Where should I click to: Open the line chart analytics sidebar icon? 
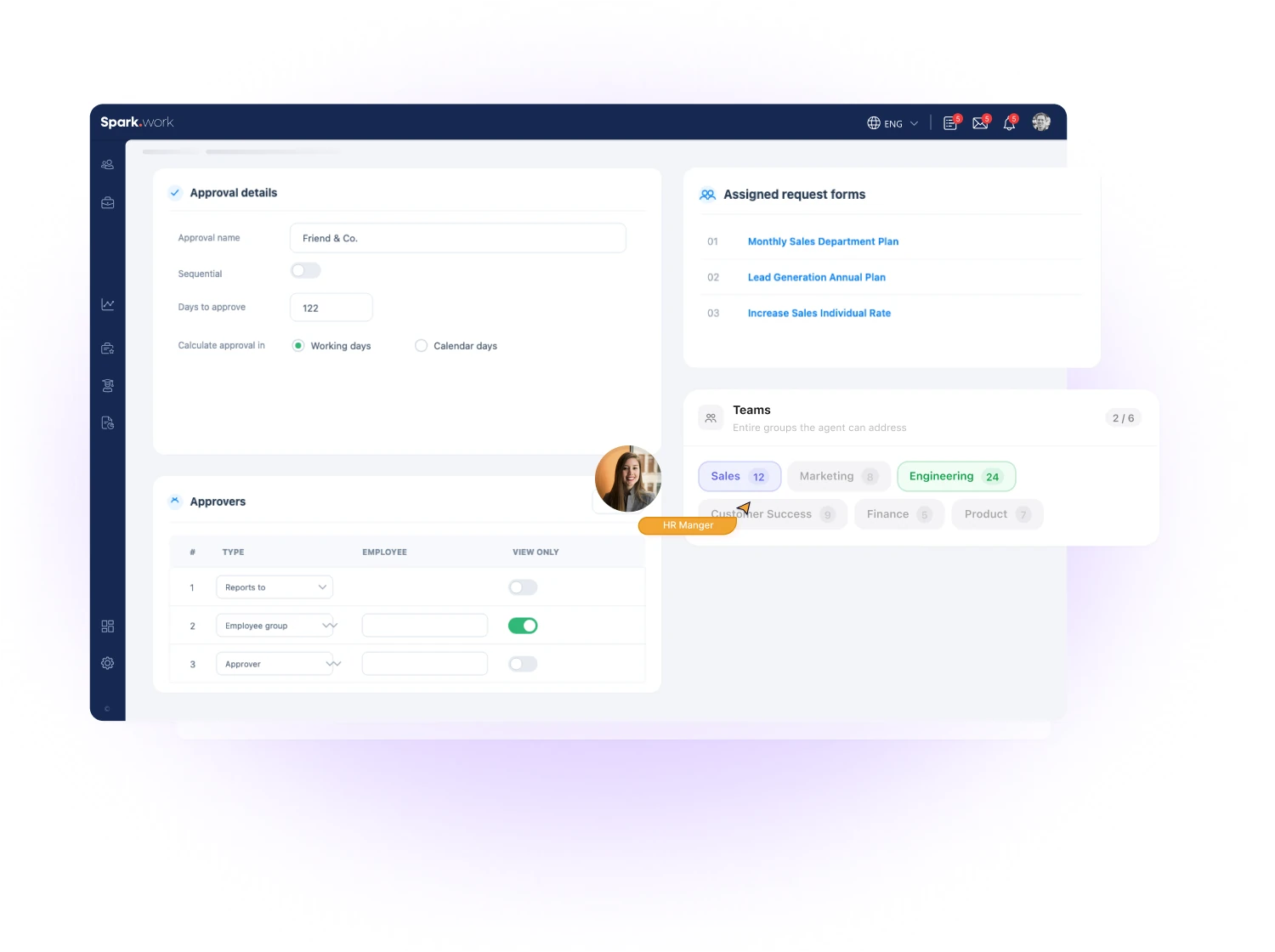click(107, 304)
